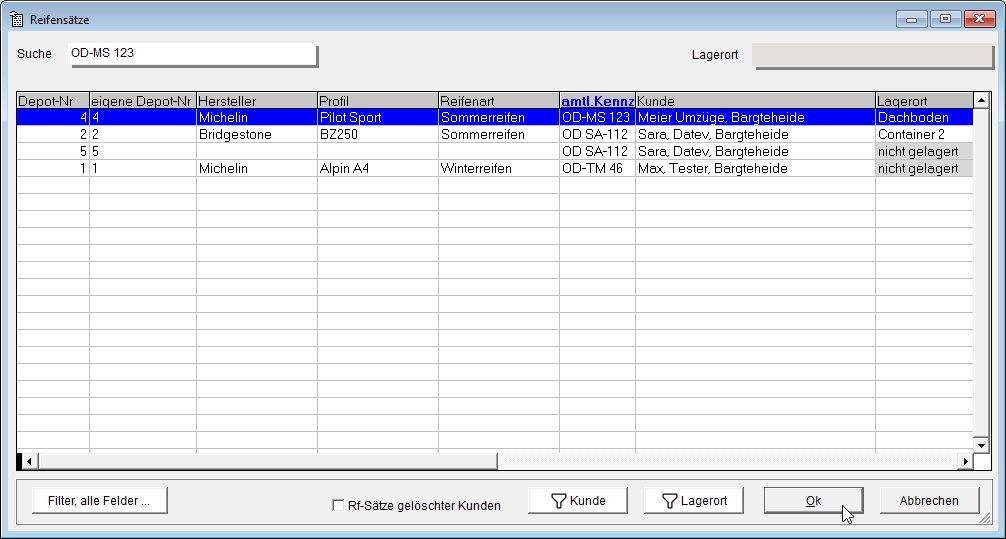Click Michelin in the Alpin A4 row
The height and width of the screenshot is (539, 1006).
pyautogui.click(x=257, y=168)
